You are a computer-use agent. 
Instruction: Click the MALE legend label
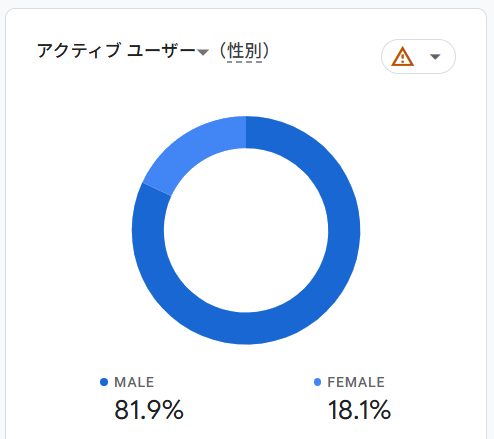tap(134, 382)
